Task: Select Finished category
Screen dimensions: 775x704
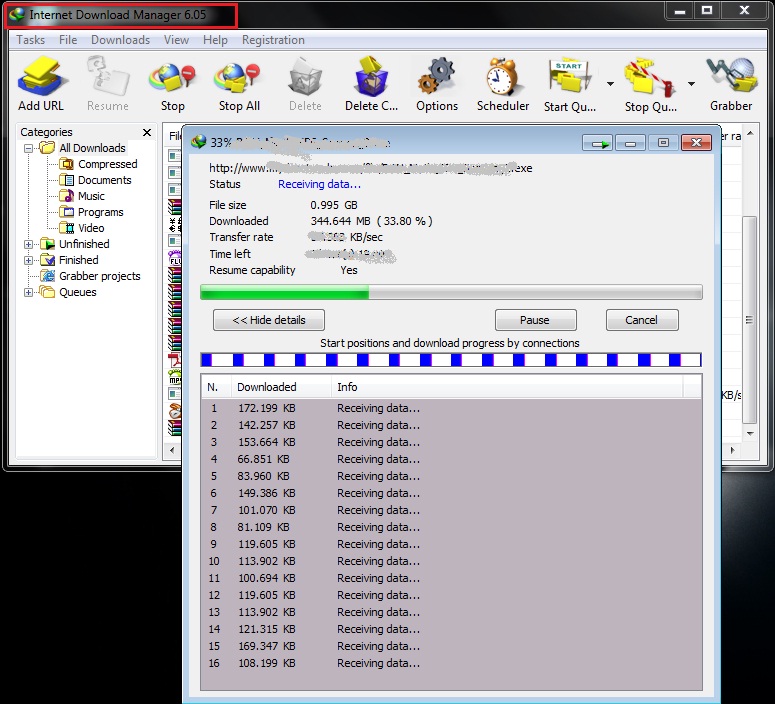Action: point(79,260)
